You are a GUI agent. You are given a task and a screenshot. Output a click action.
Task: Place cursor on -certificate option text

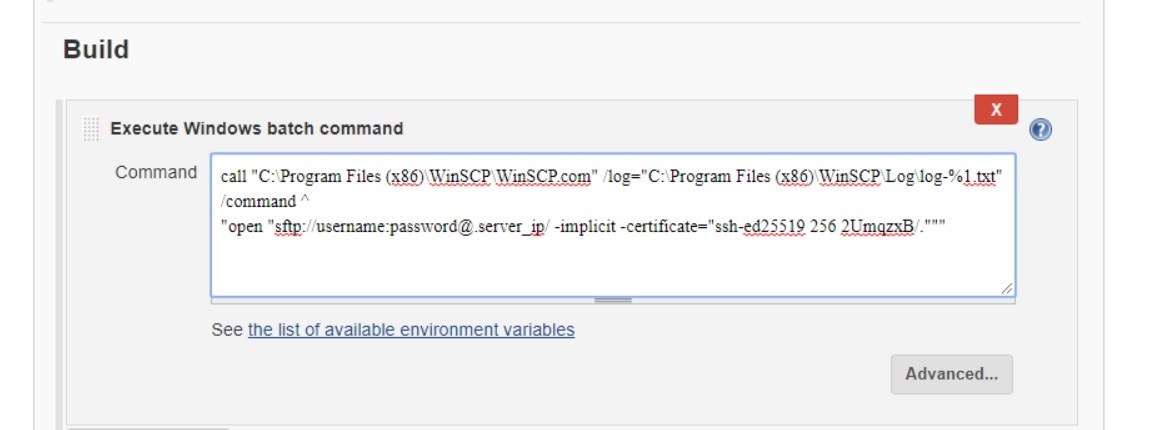pos(654,226)
